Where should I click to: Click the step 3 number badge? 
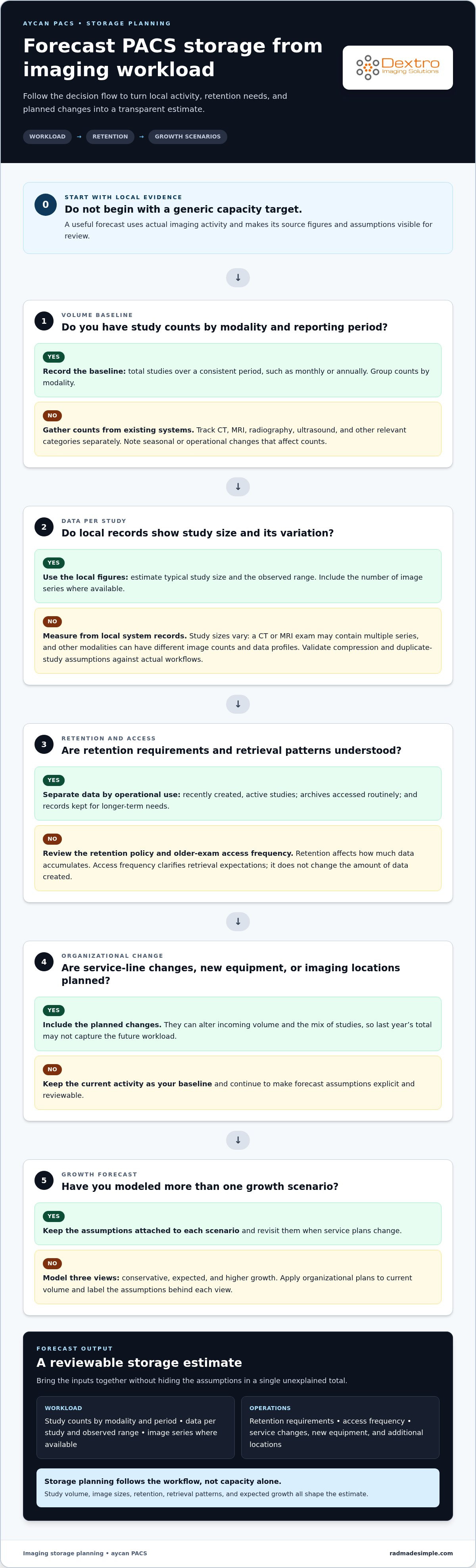[x=44, y=744]
